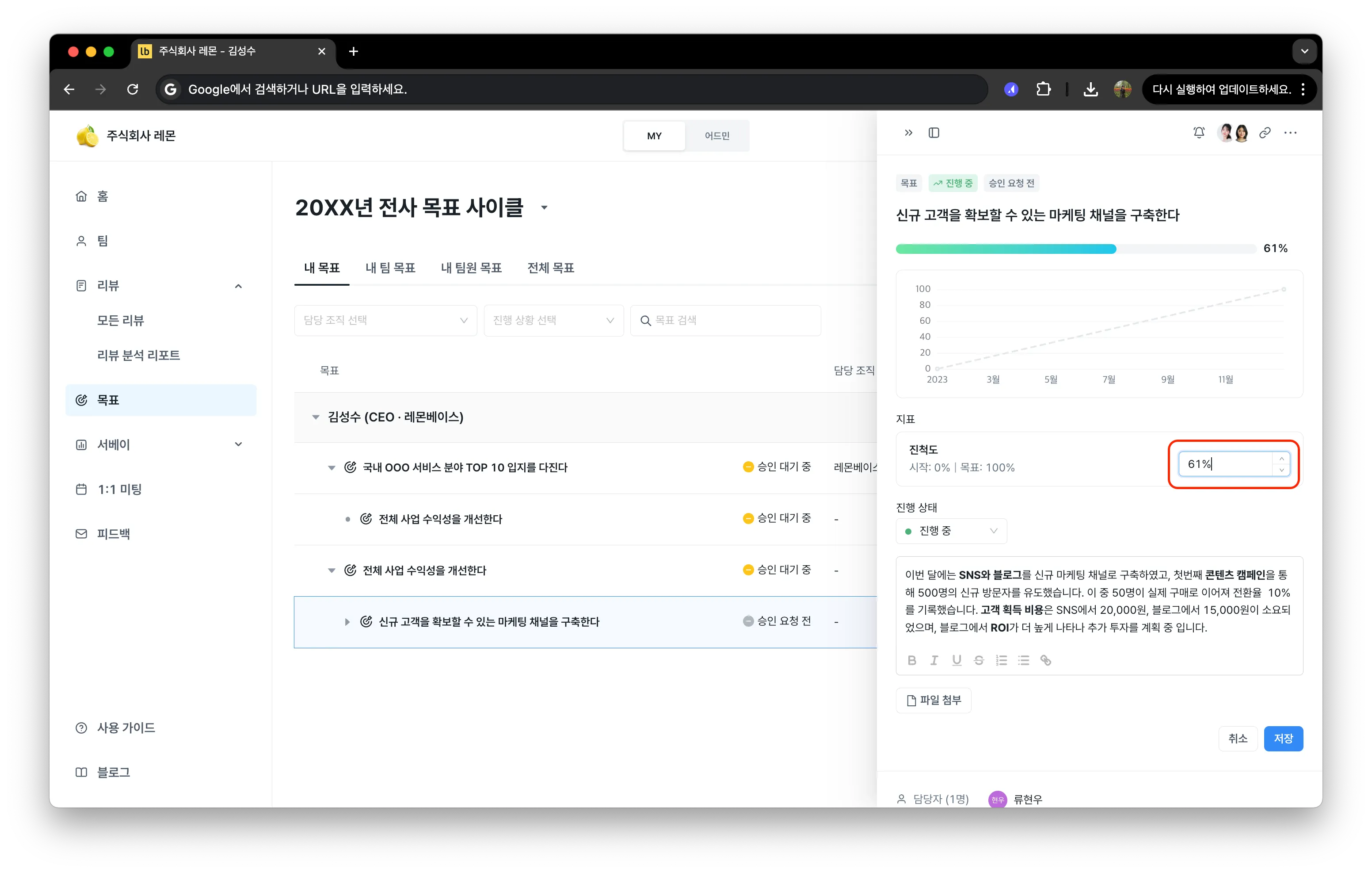Click the Chrome profile avatar
1372x873 pixels.
(x=1122, y=89)
